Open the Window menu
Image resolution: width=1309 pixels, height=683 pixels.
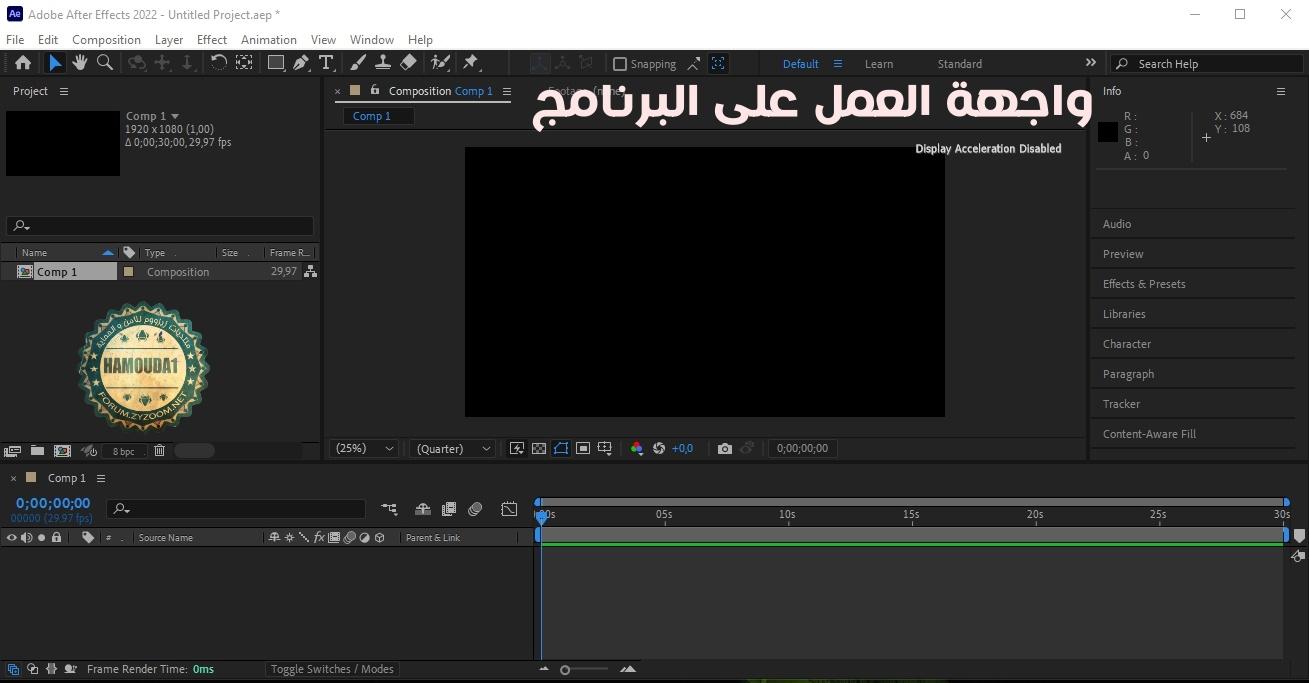[372, 39]
